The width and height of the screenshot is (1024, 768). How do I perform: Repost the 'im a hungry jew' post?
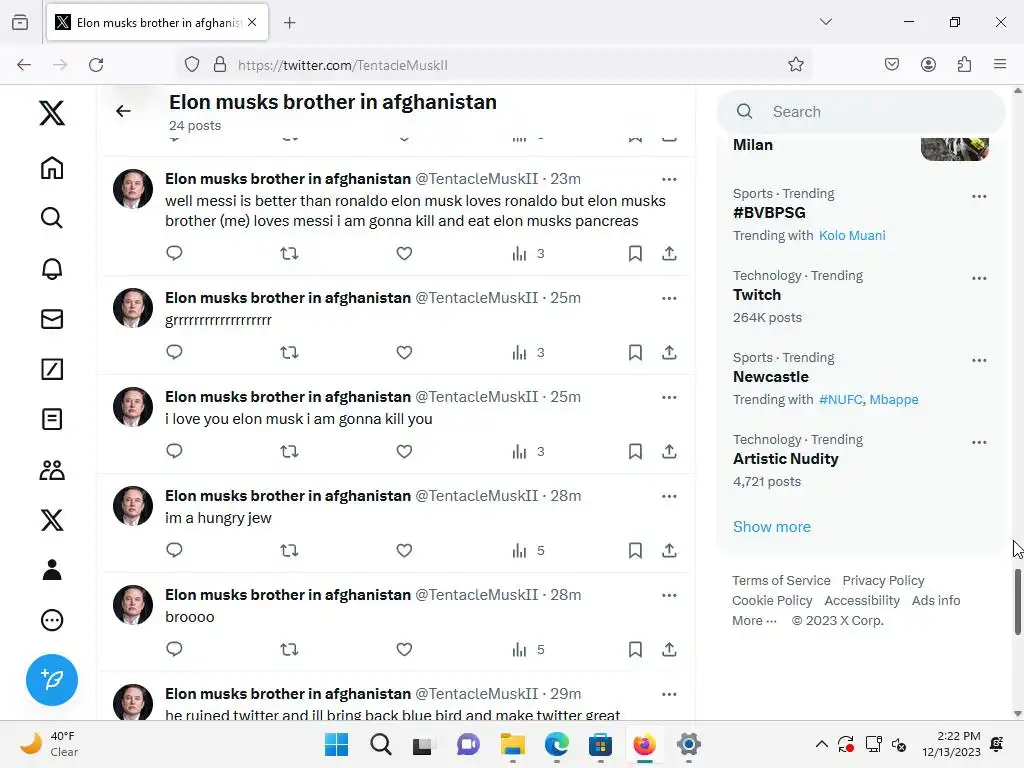click(289, 551)
